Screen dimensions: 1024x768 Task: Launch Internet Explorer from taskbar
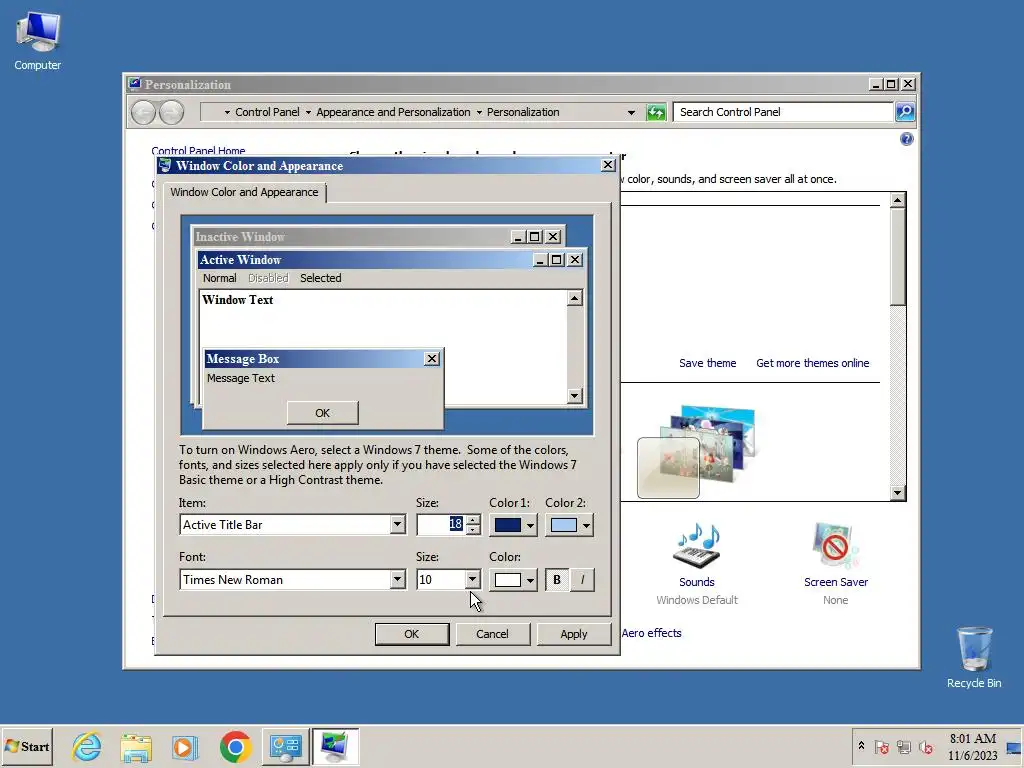coord(87,746)
